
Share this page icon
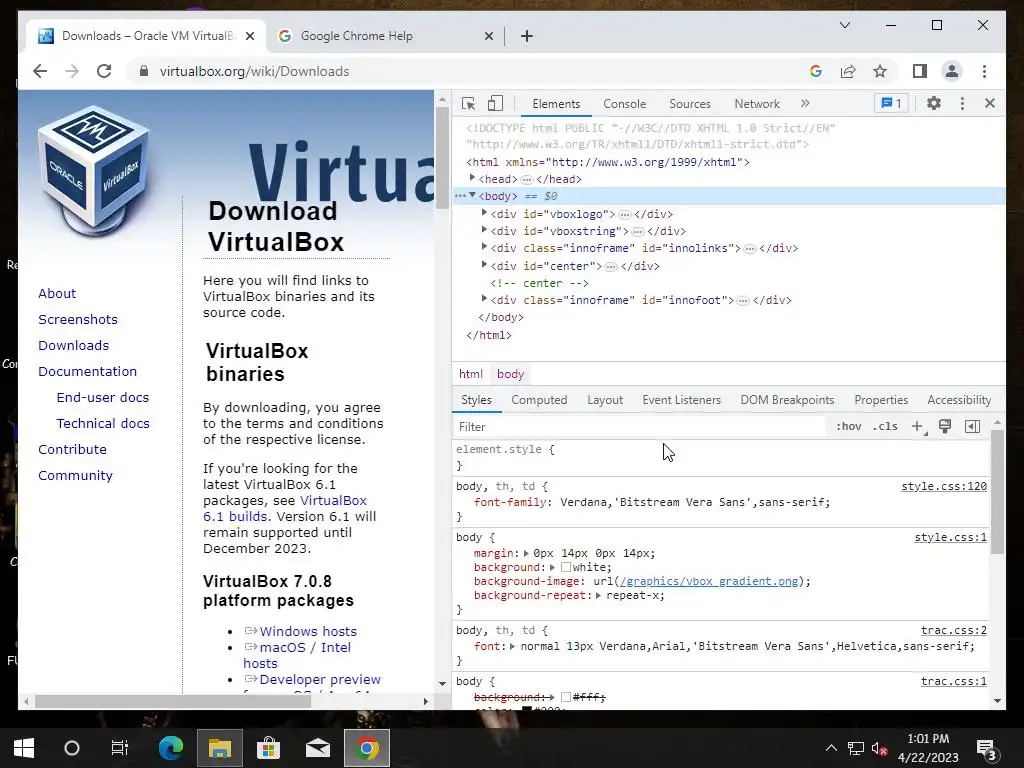pos(848,71)
